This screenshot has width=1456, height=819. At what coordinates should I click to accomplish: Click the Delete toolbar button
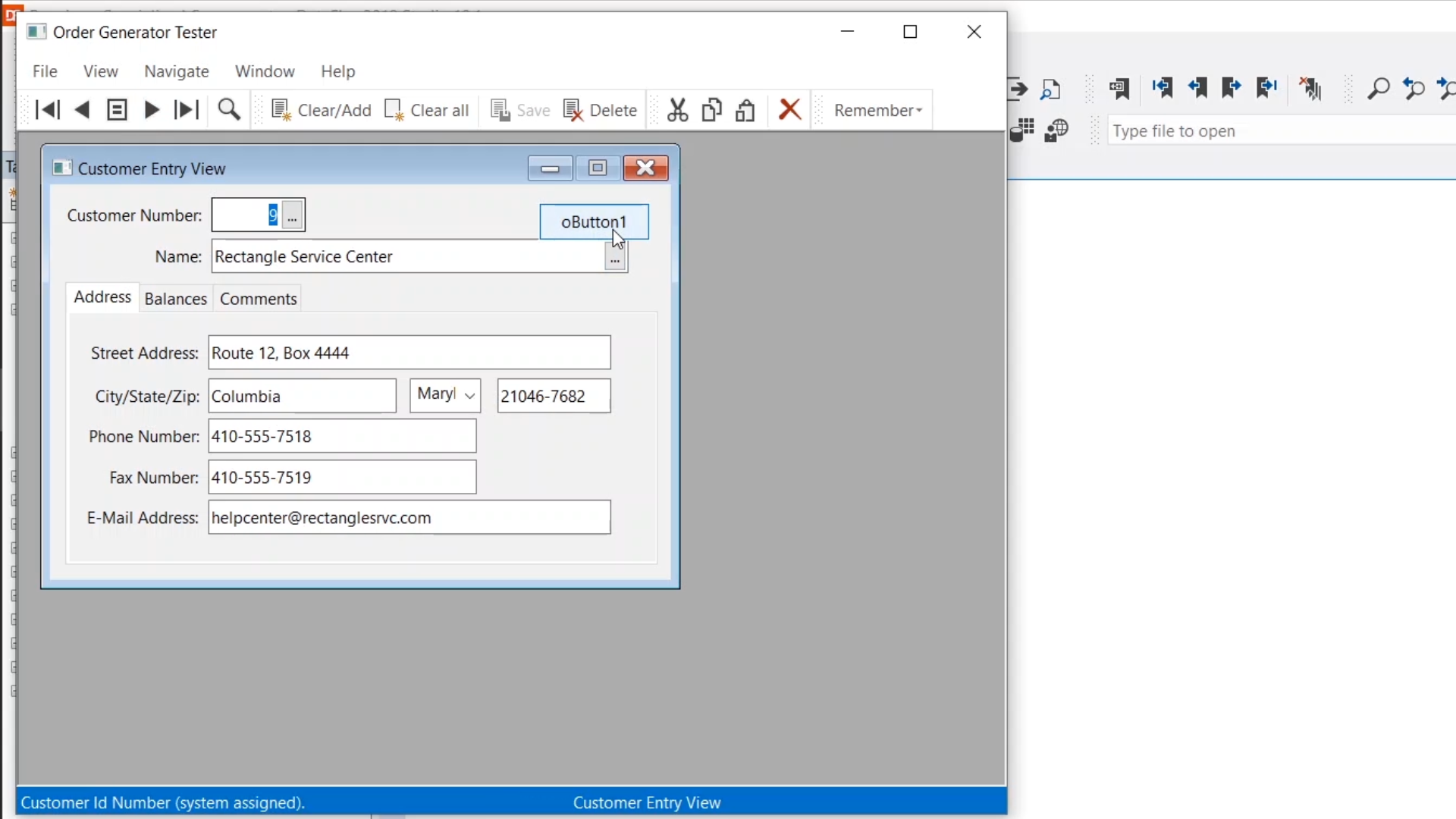pos(601,110)
